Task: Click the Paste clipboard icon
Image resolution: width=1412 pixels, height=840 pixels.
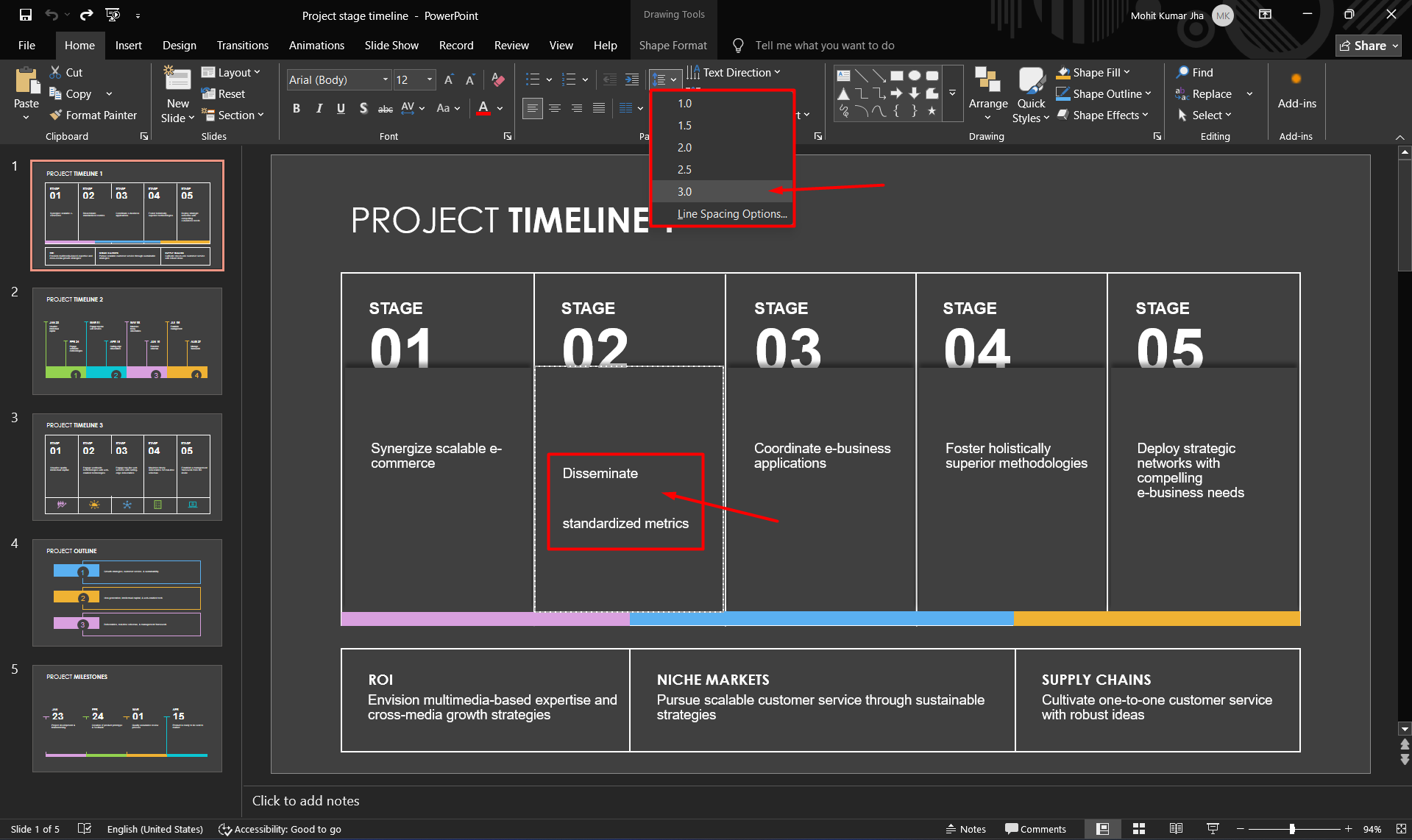Action: pyautogui.click(x=27, y=80)
